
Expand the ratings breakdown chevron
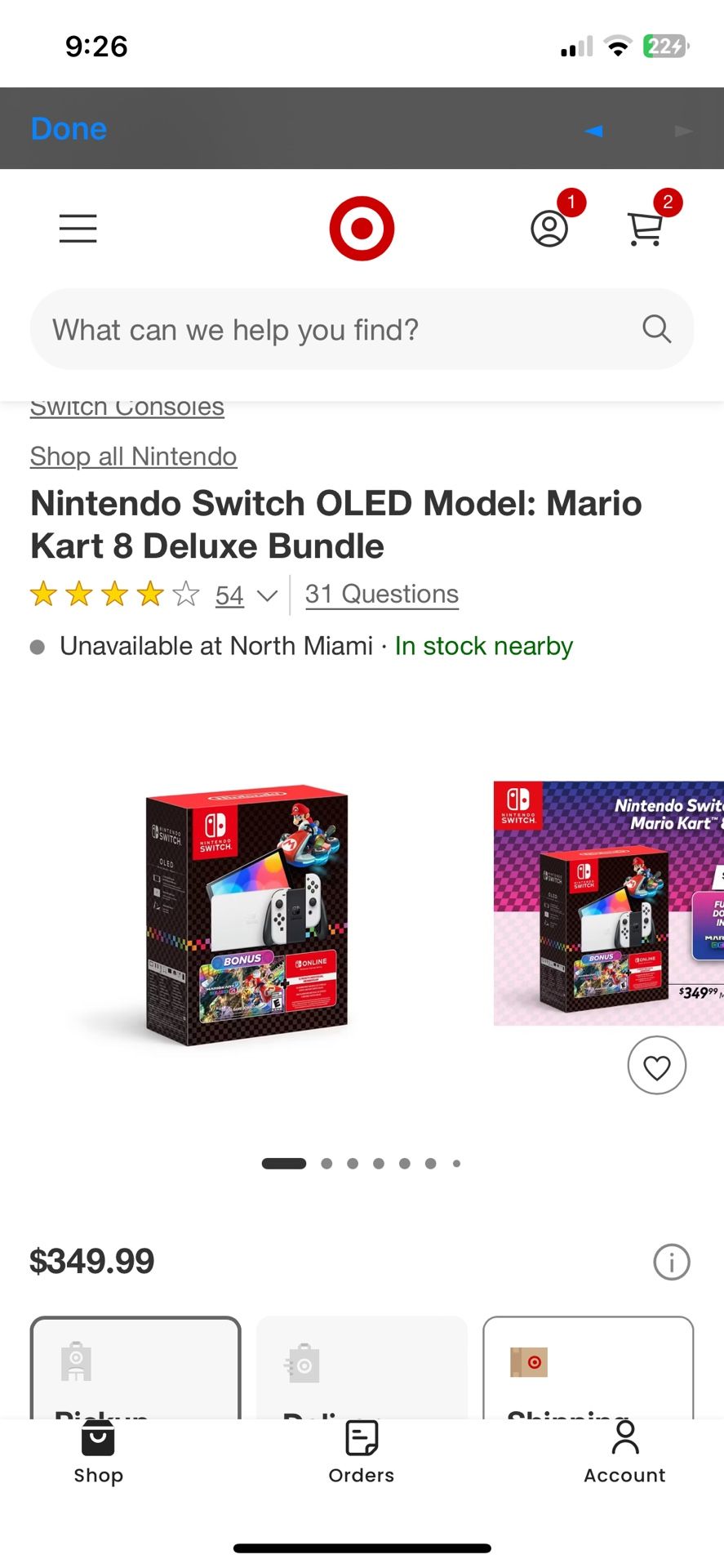click(267, 595)
